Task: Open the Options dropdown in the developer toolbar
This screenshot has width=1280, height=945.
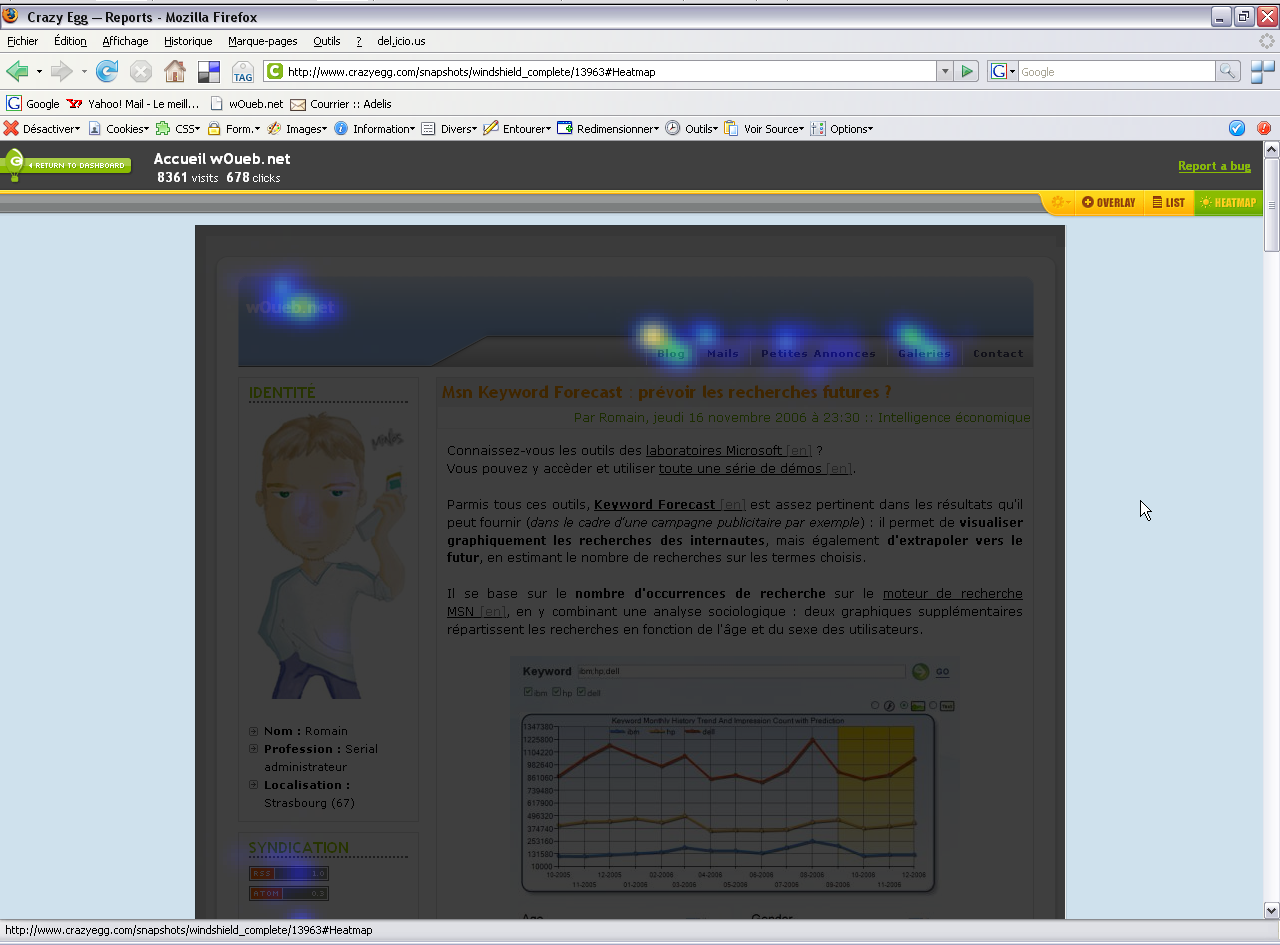Action: [x=843, y=128]
